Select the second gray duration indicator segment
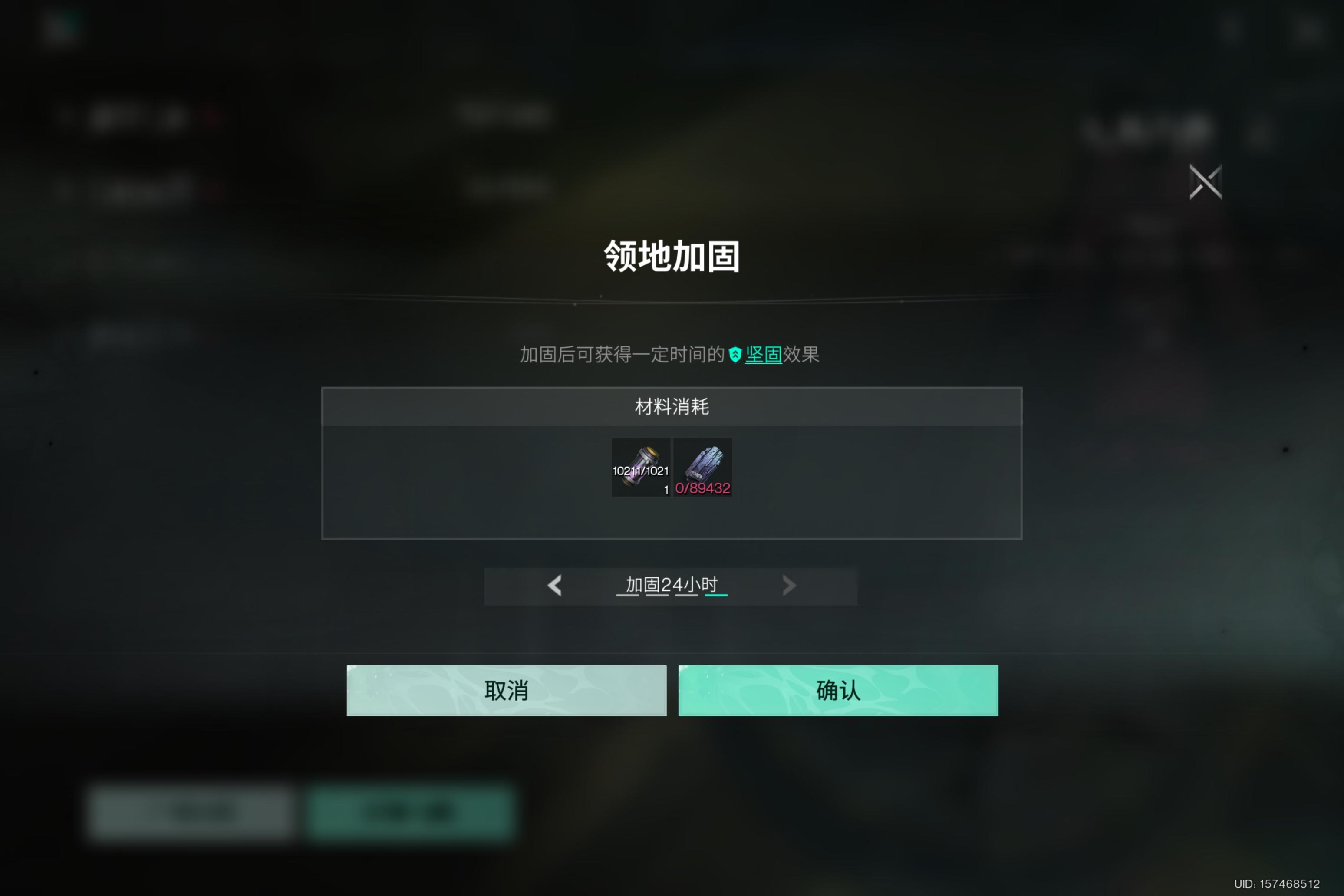Image resolution: width=1344 pixels, height=896 pixels. (657, 596)
